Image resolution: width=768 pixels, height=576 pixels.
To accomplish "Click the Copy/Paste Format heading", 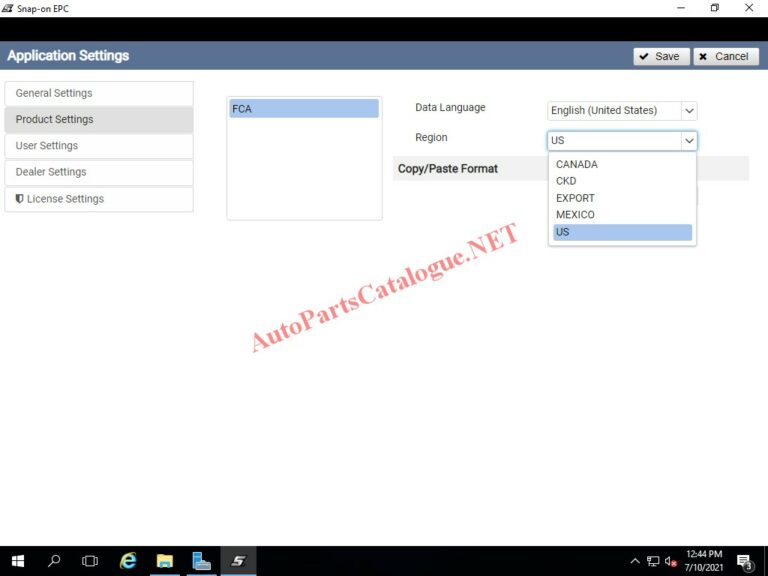I will [448, 169].
